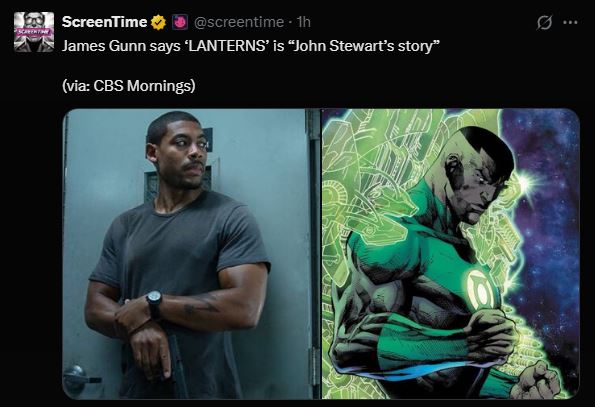Viewport: 595px width, 407px height.
Task: Click the wristwatch in the left photo
Action: click(154, 302)
